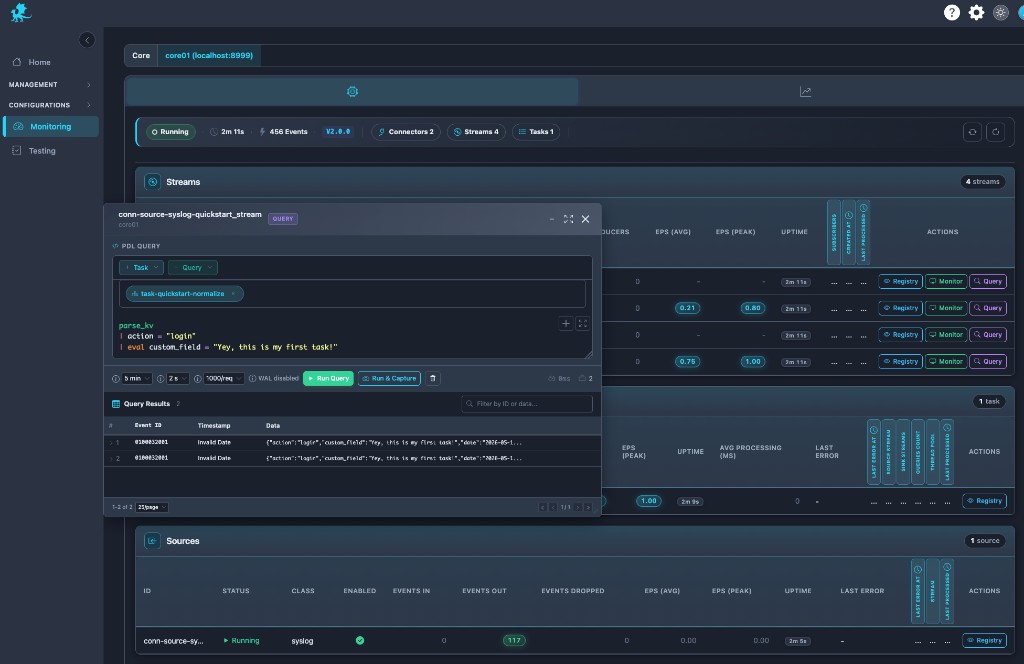The width and height of the screenshot is (1024, 664).
Task: Toggle LAST PROCESSED column in Streams table
Action: 863,232
